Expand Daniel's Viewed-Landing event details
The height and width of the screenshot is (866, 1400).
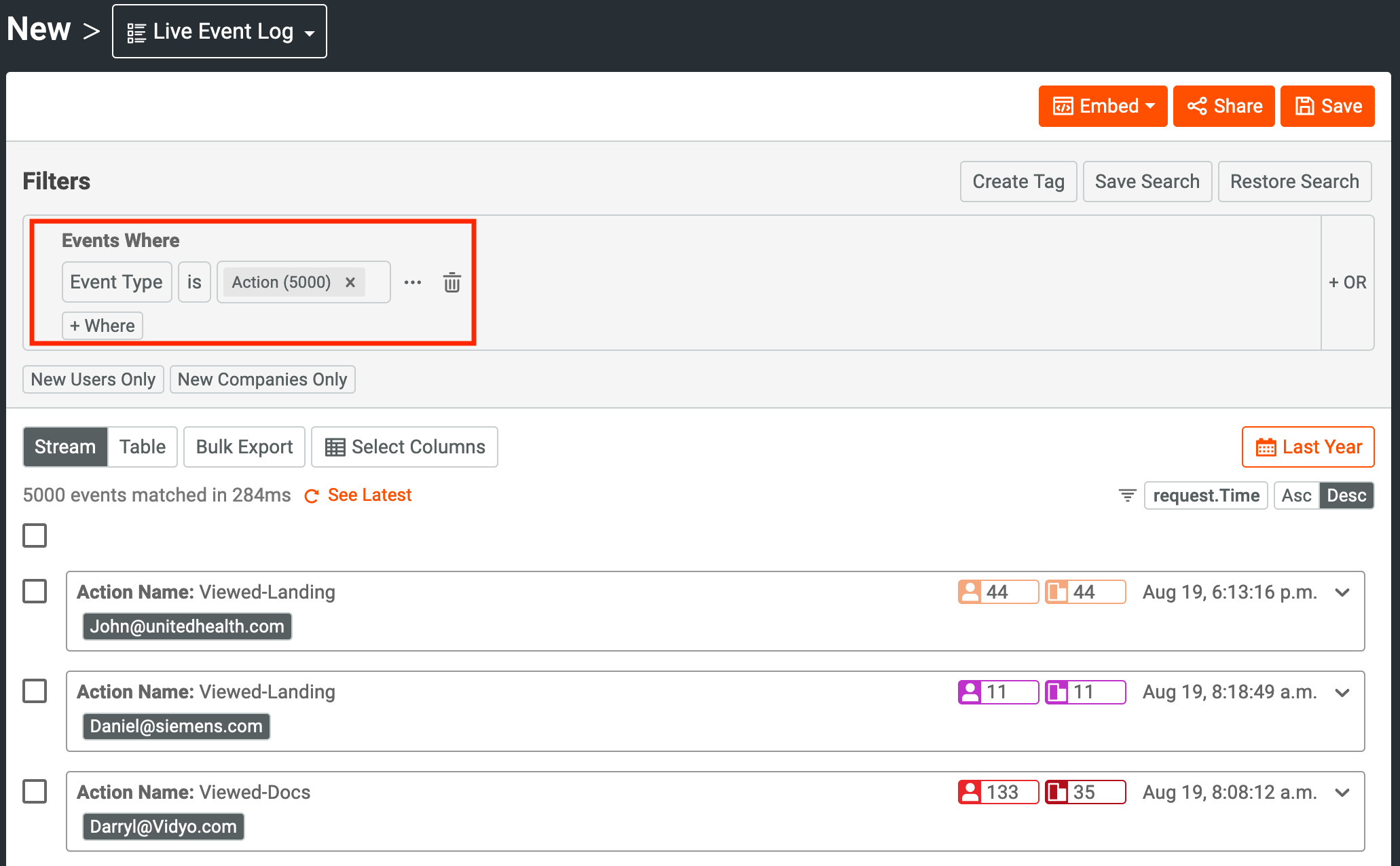pos(1342,692)
